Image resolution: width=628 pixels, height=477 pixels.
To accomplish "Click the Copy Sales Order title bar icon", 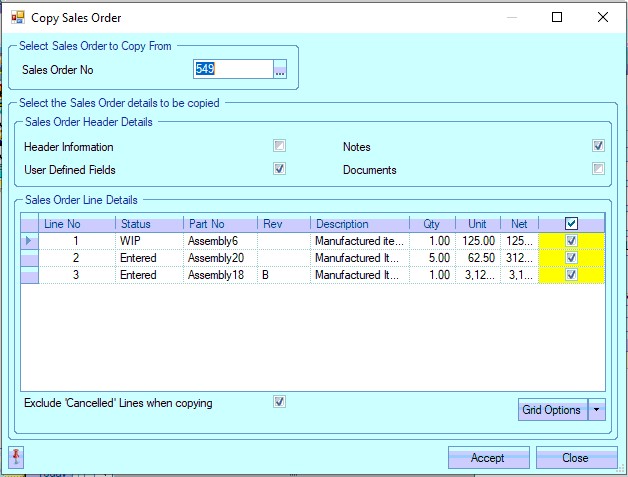I will [x=18, y=17].
